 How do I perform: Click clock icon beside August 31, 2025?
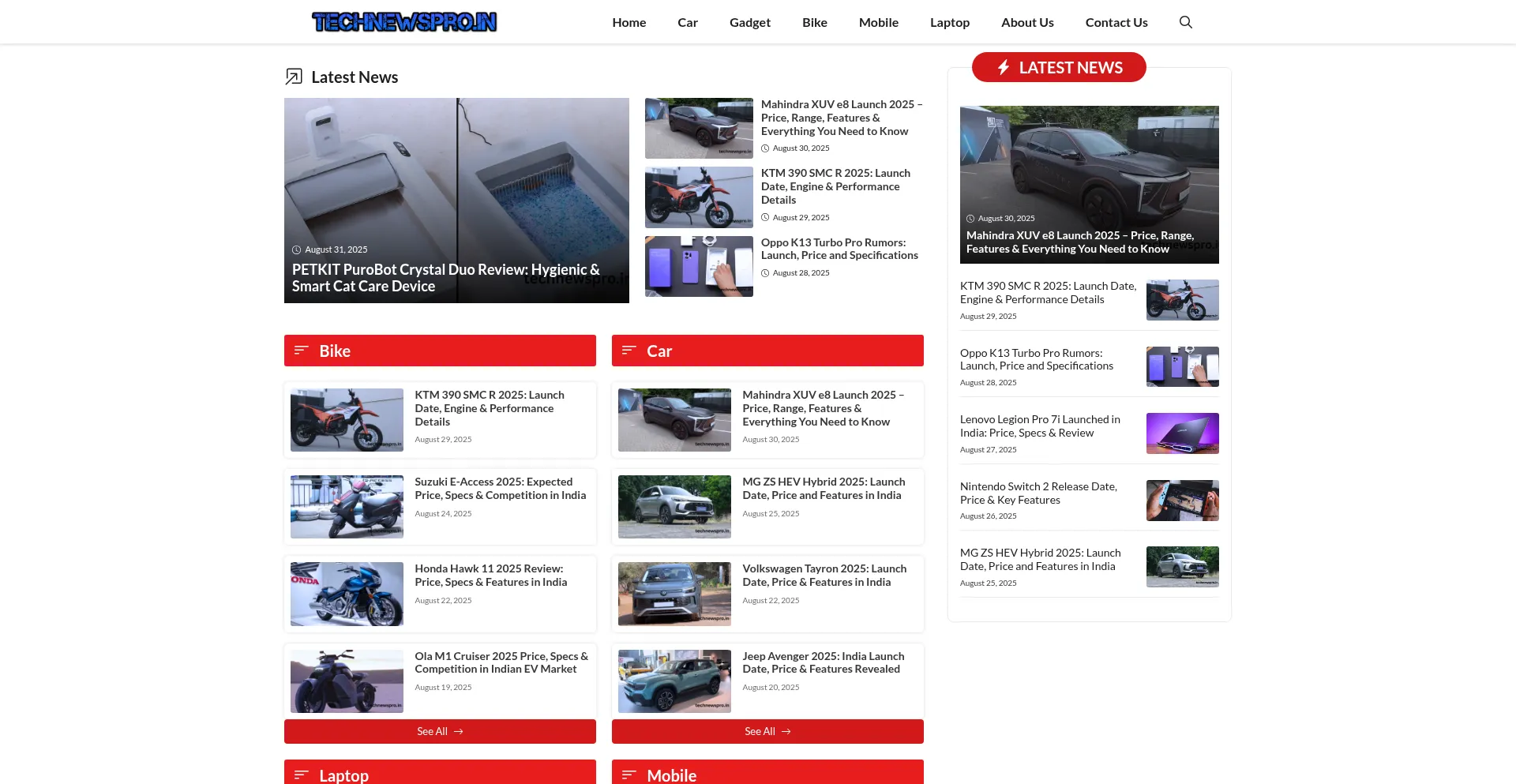pyautogui.click(x=296, y=249)
